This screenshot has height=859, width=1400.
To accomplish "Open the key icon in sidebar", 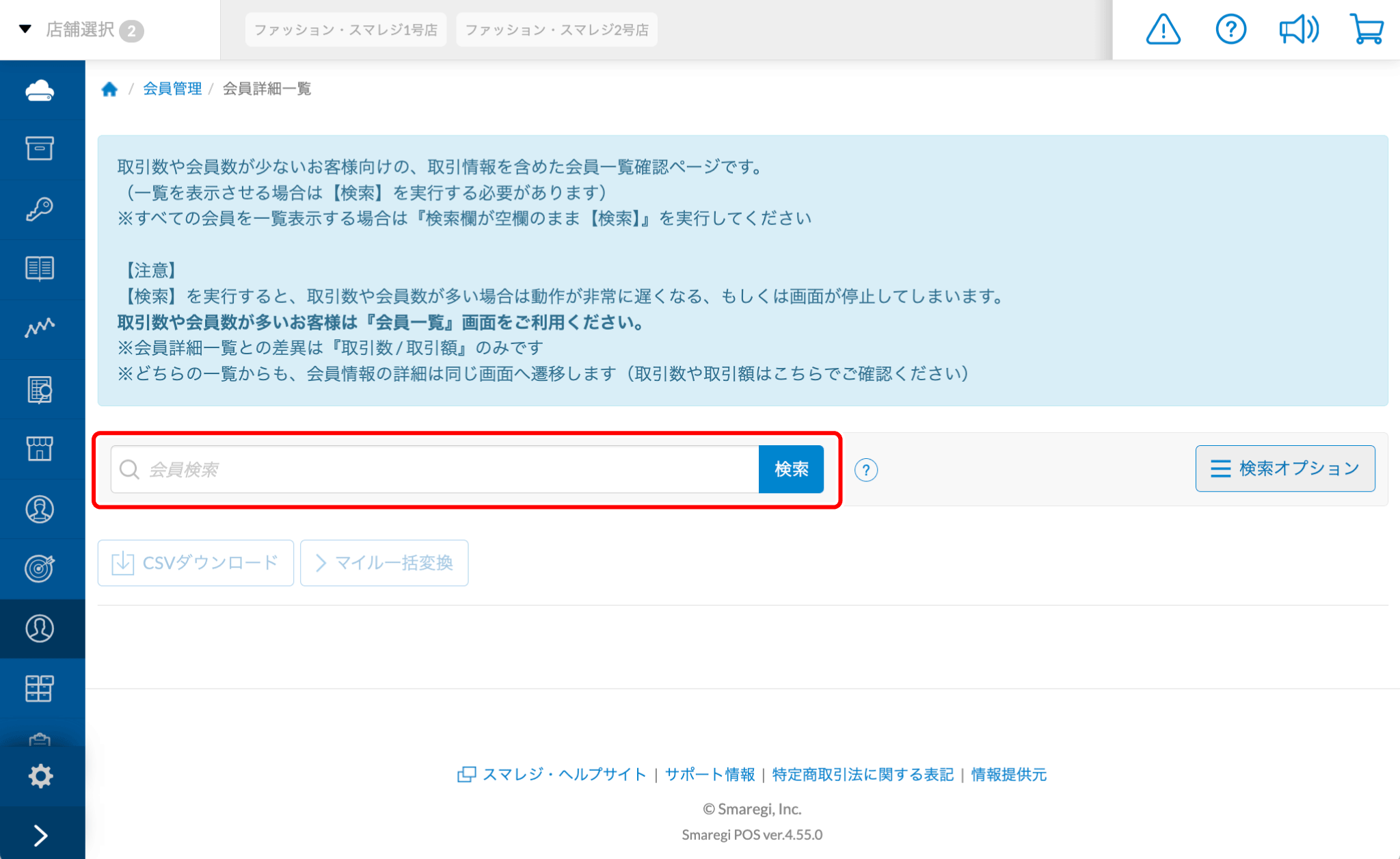I will pyautogui.click(x=40, y=209).
